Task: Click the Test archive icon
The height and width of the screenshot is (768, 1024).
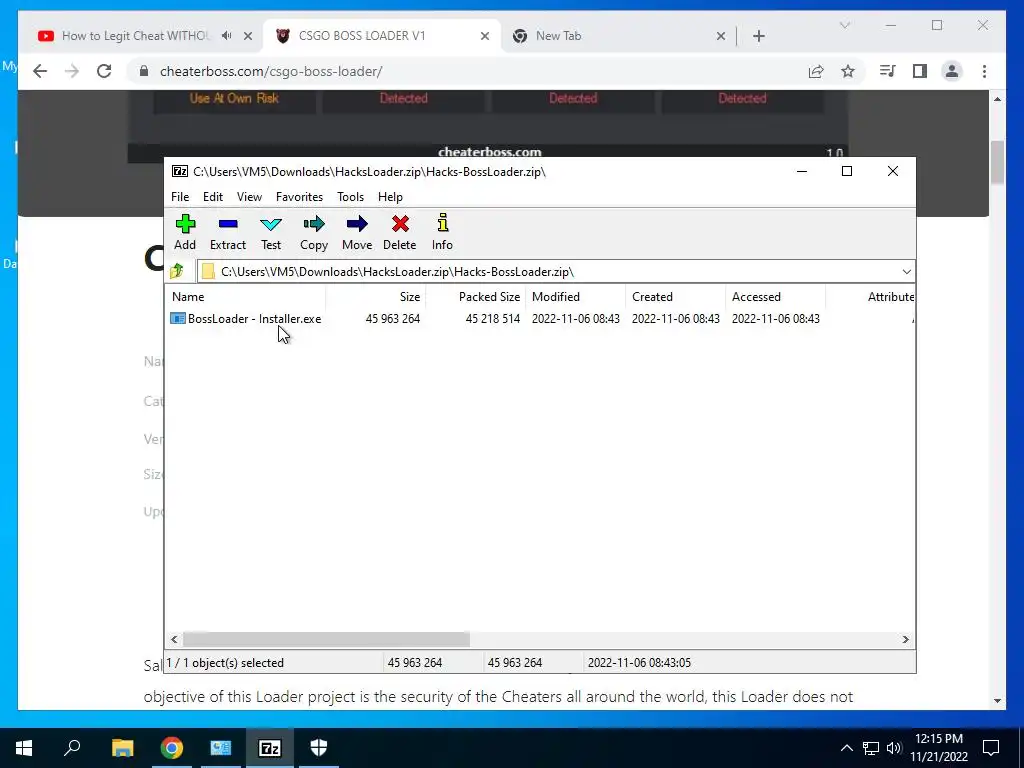Action: (x=271, y=232)
